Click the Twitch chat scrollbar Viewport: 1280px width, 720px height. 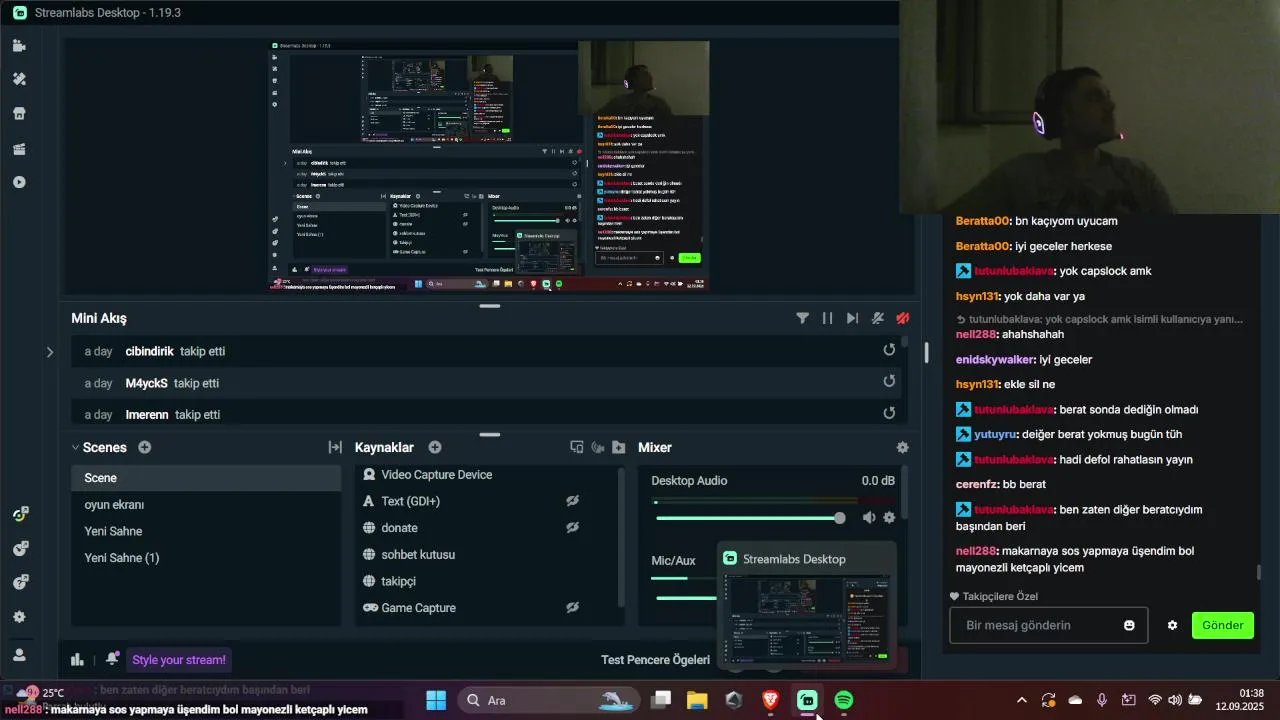(x=1259, y=572)
